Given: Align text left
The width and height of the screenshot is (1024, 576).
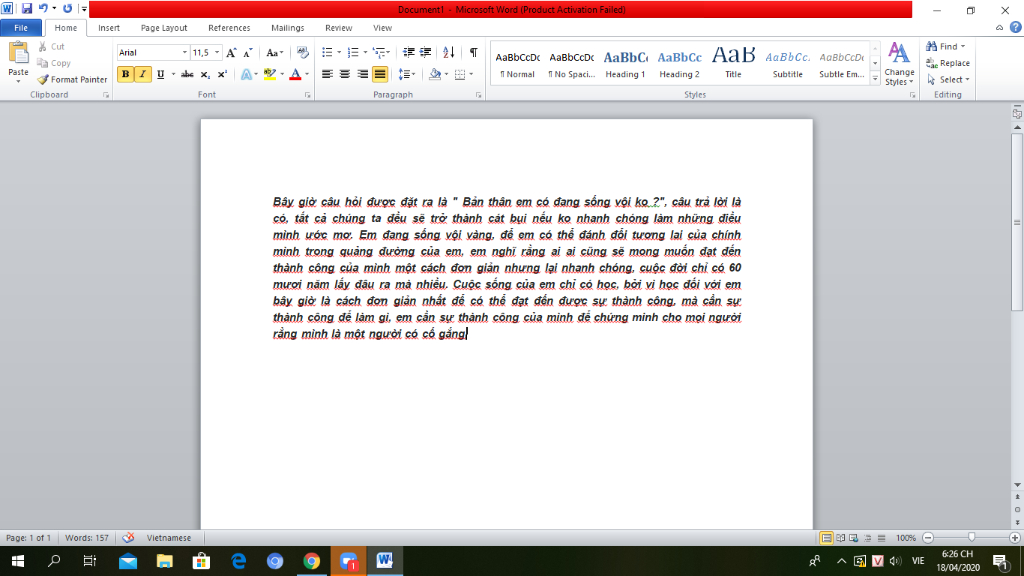Looking at the screenshot, I should (327, 74).
